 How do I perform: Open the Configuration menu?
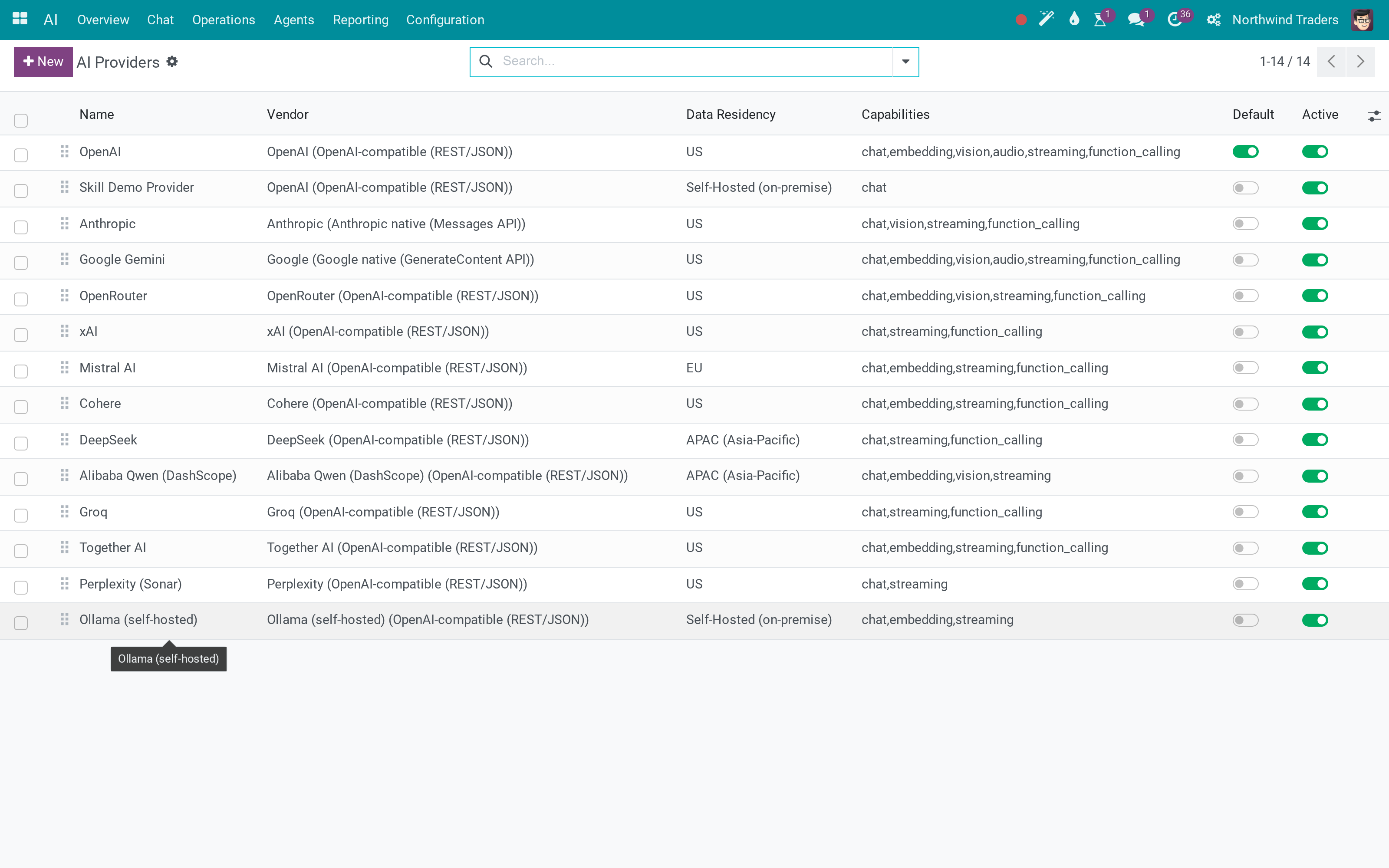(x=445, y=20)
